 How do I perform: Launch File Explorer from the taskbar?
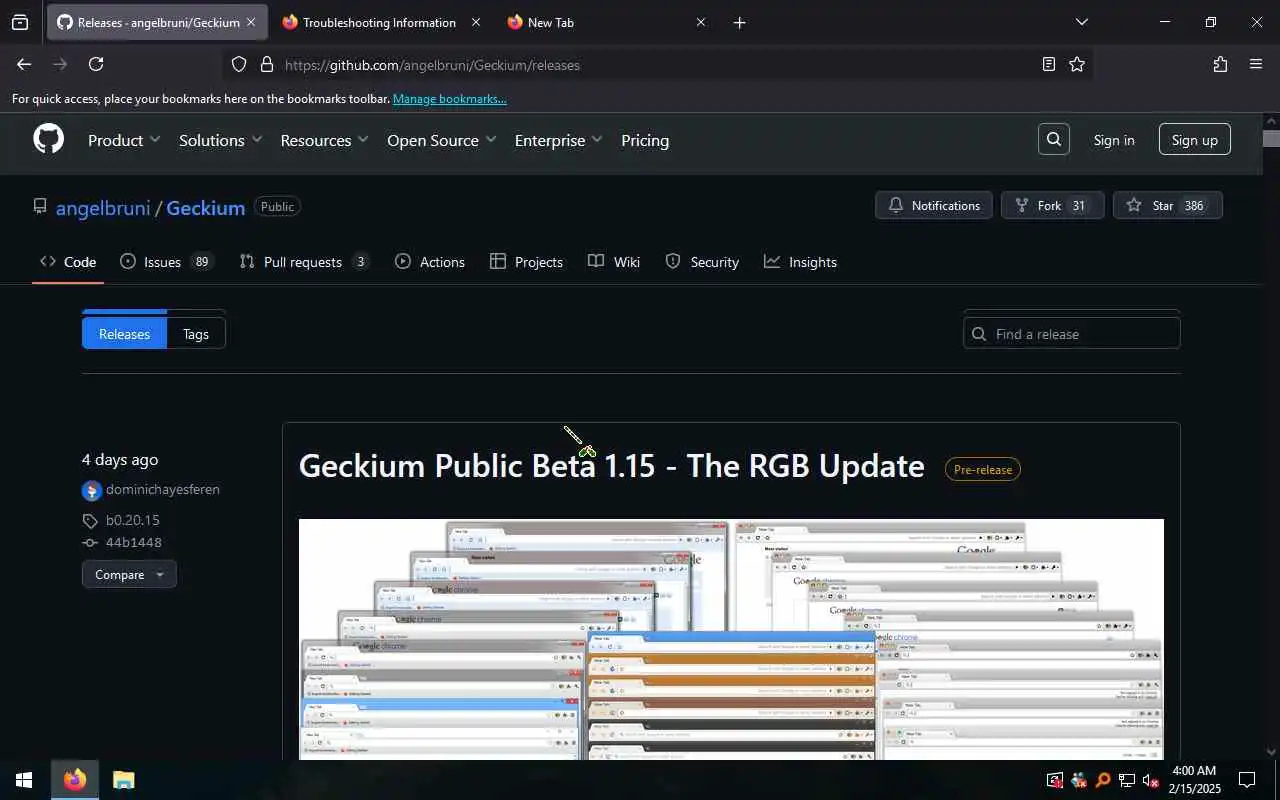[x=123, y=780]
